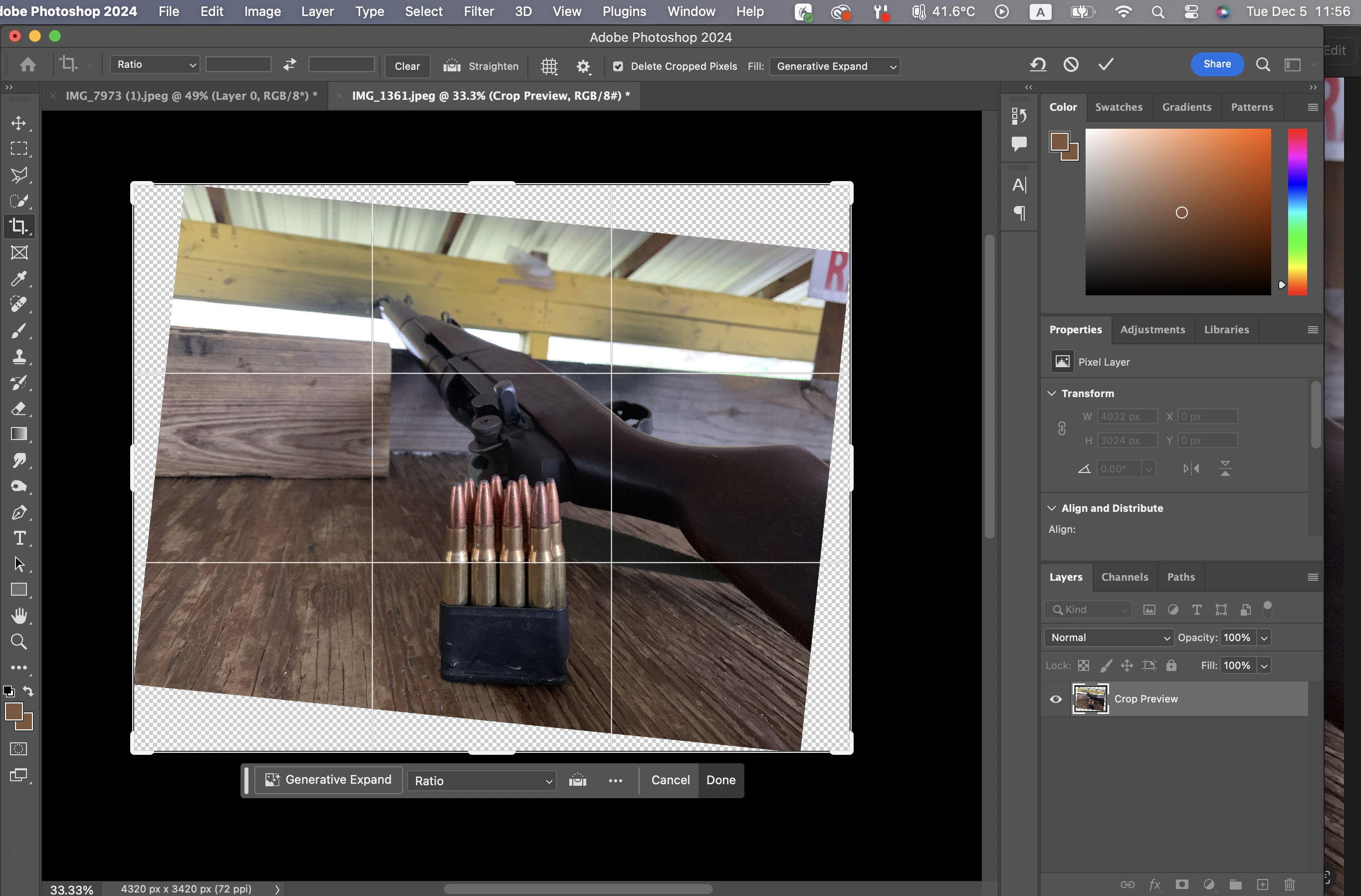The height and width of the screenshot is (896, 1361).
Task: Toggle the lock all layer button
Action: [1171, 665]
